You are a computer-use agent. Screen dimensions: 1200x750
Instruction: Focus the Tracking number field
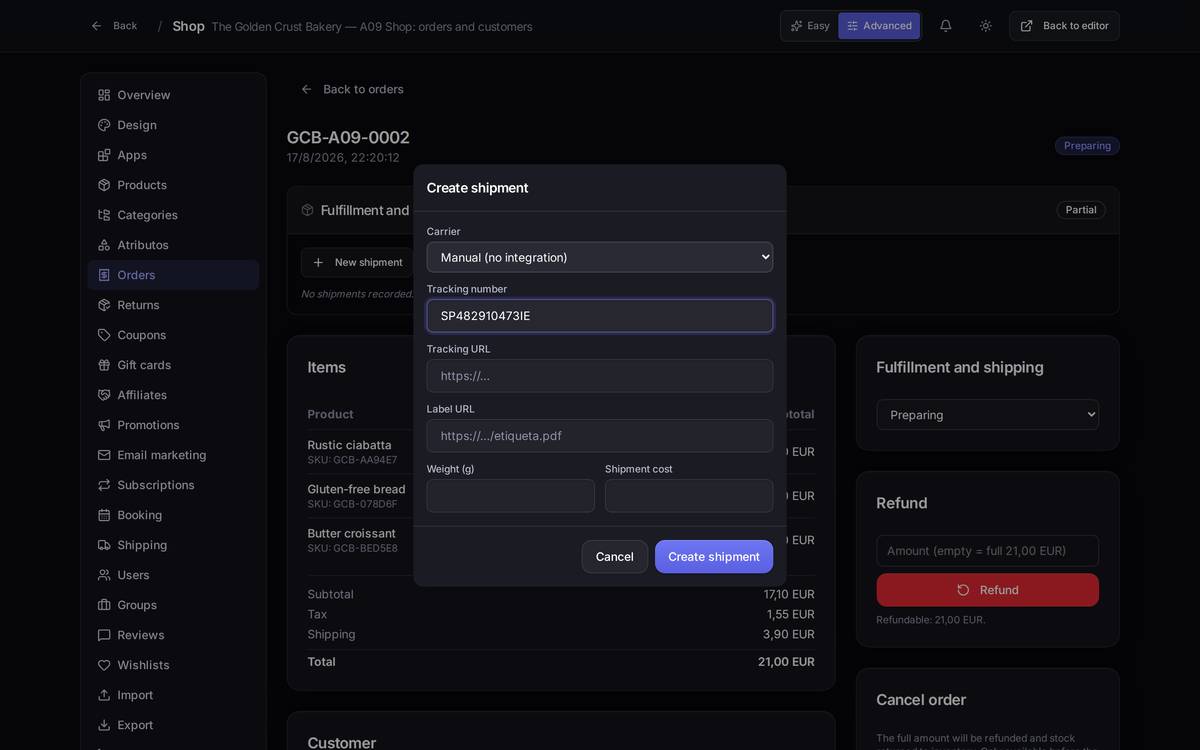point(600,316)
